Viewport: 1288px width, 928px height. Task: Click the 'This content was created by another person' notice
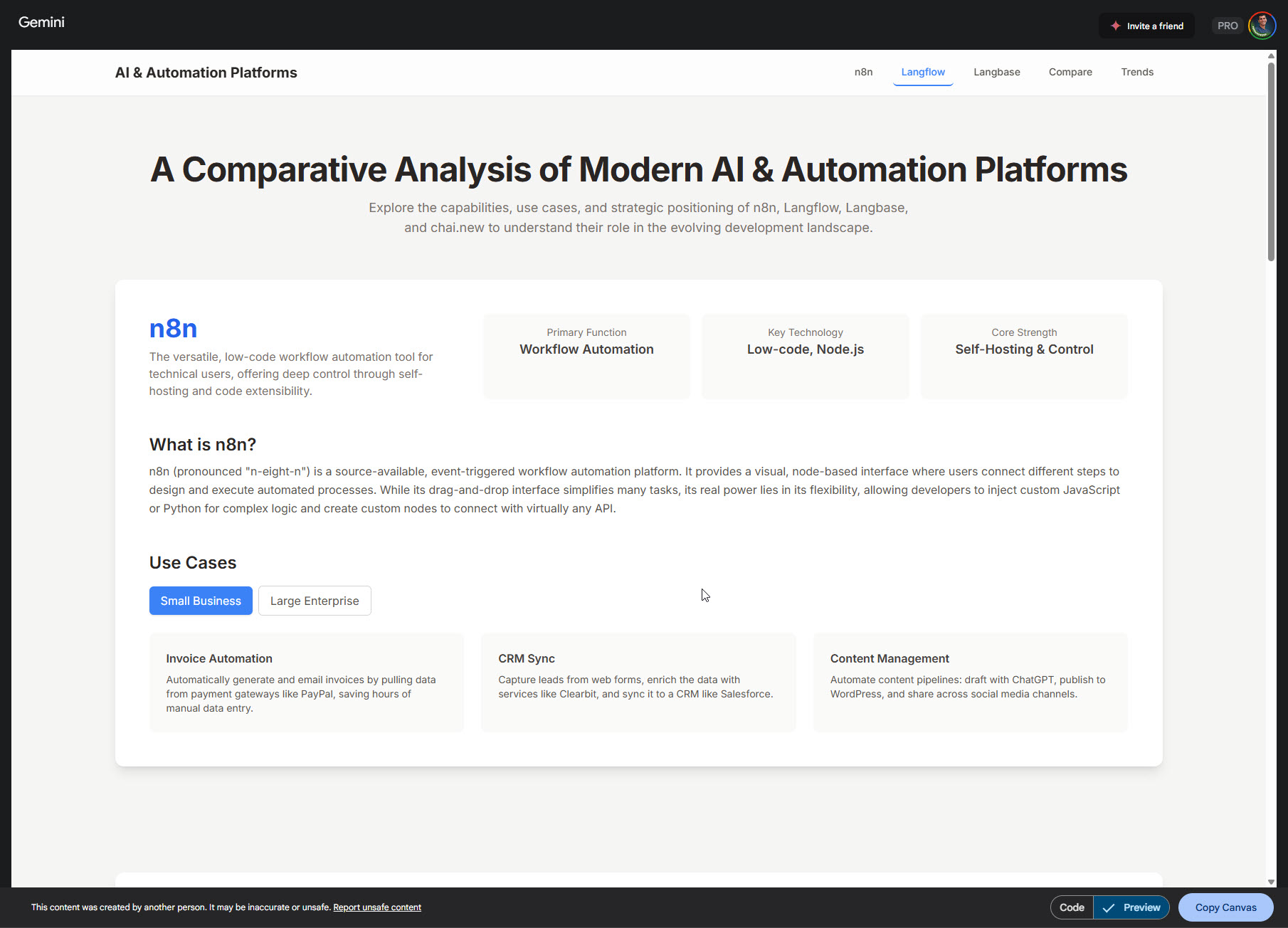pyautogui.click(x=181, y=907)
